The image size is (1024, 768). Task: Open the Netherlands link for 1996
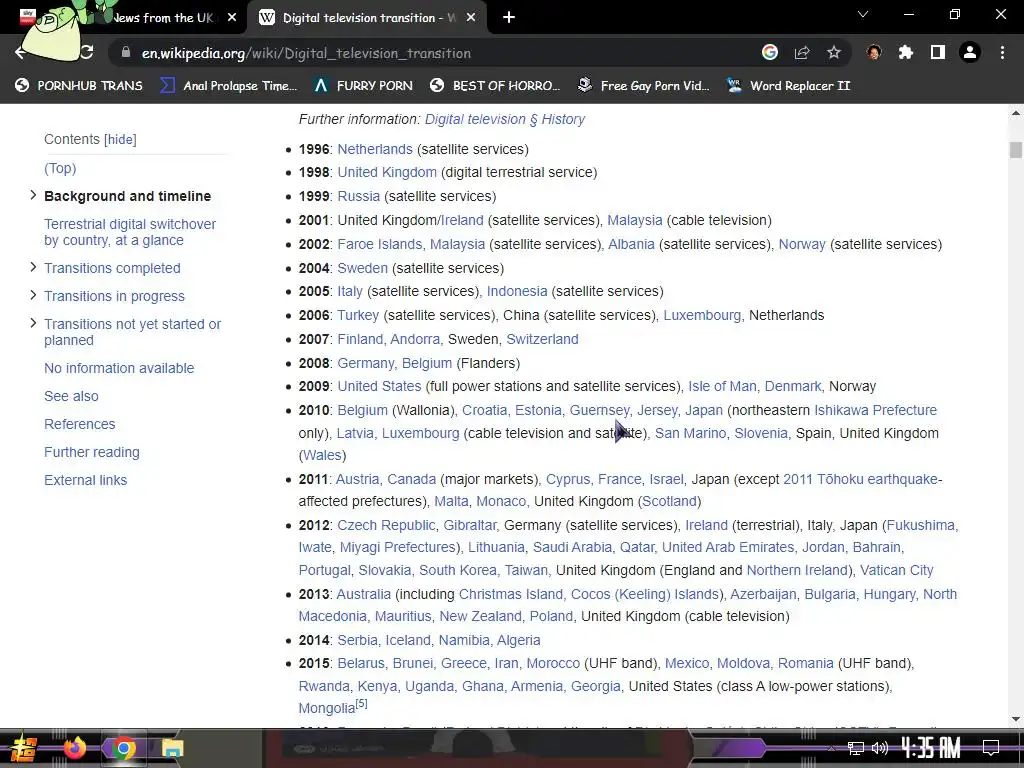tap(375, 150)
